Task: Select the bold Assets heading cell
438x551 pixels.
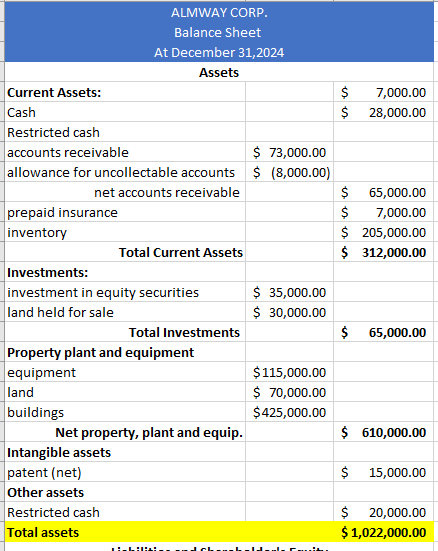Action: pos(219,72)
